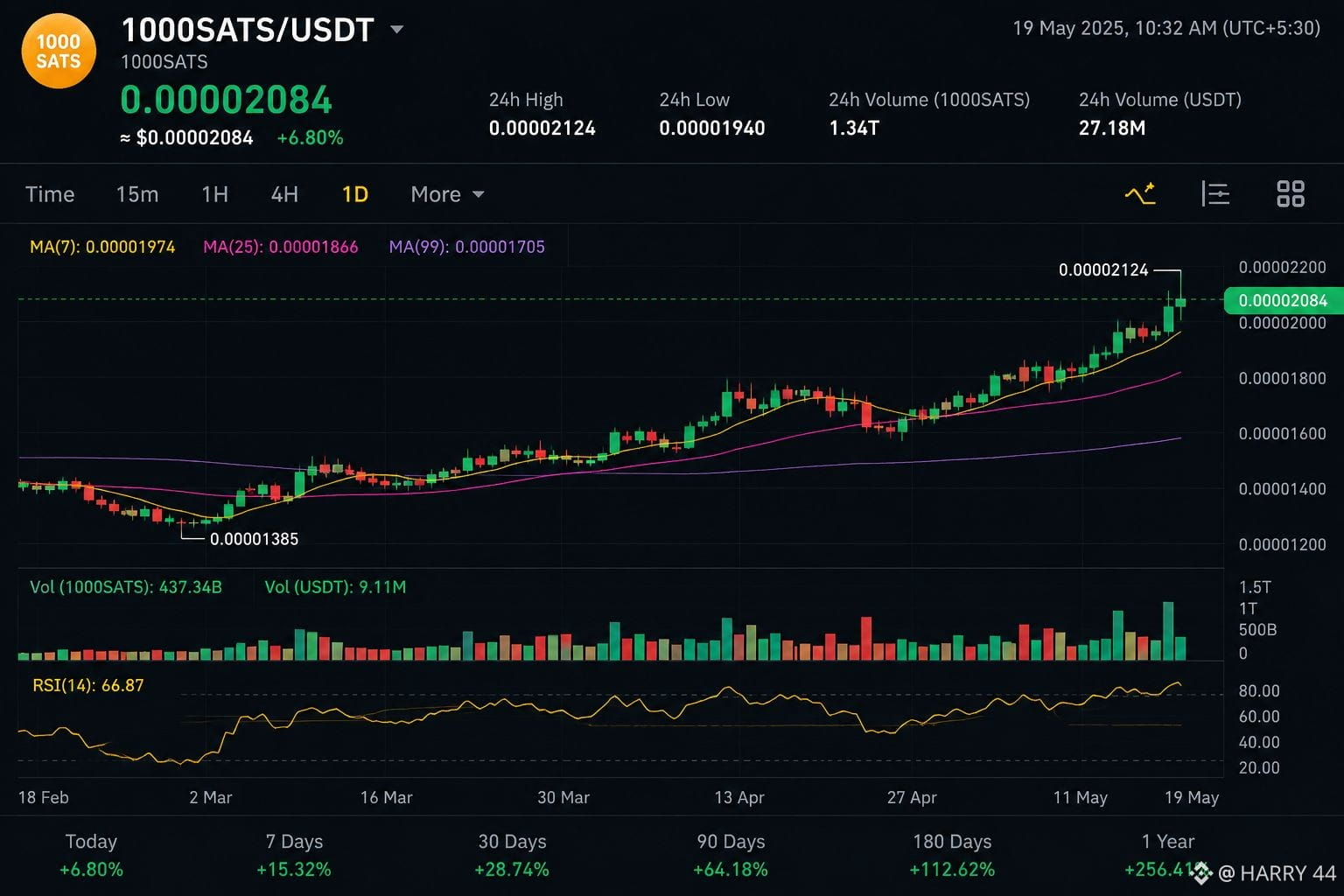Click the timestamp 19 May 2025, 10:32 AM

point(1166,28)
